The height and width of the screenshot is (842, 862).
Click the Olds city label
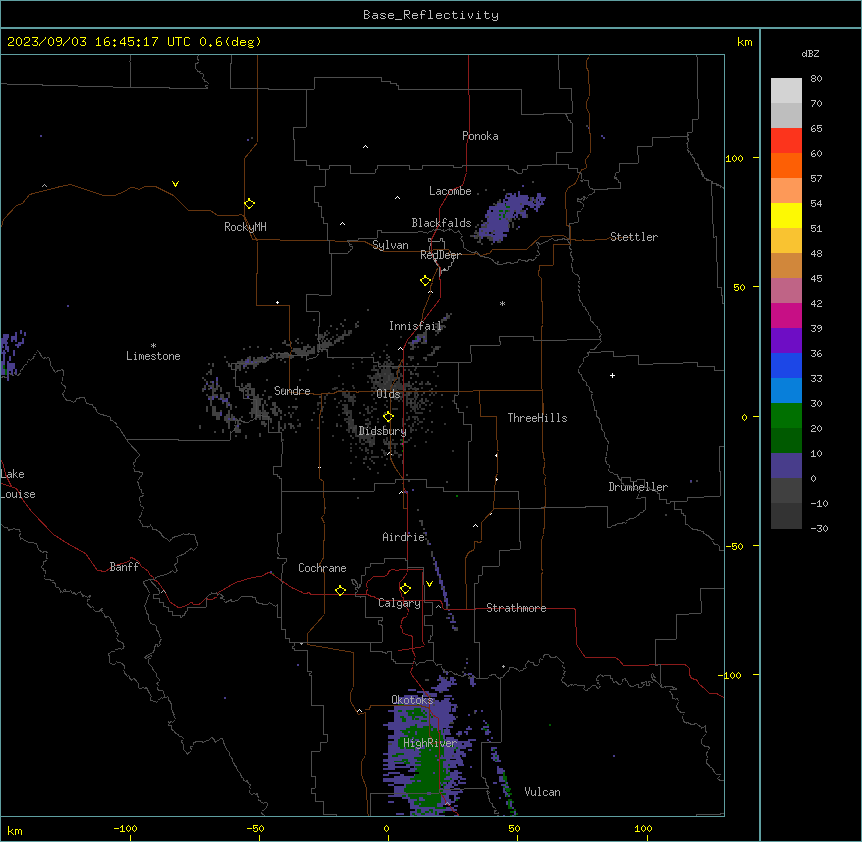click(x=388, y=394)
